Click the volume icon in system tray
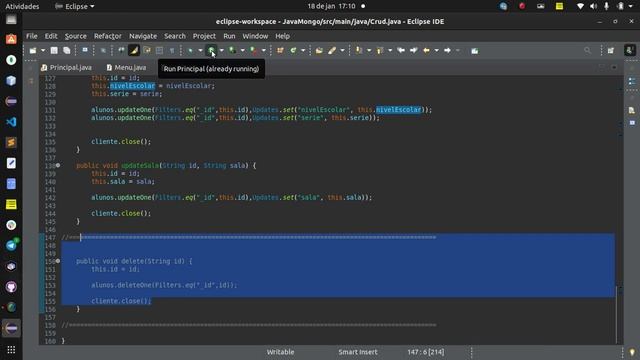This screenshot has width=640, height=360. 593,6
